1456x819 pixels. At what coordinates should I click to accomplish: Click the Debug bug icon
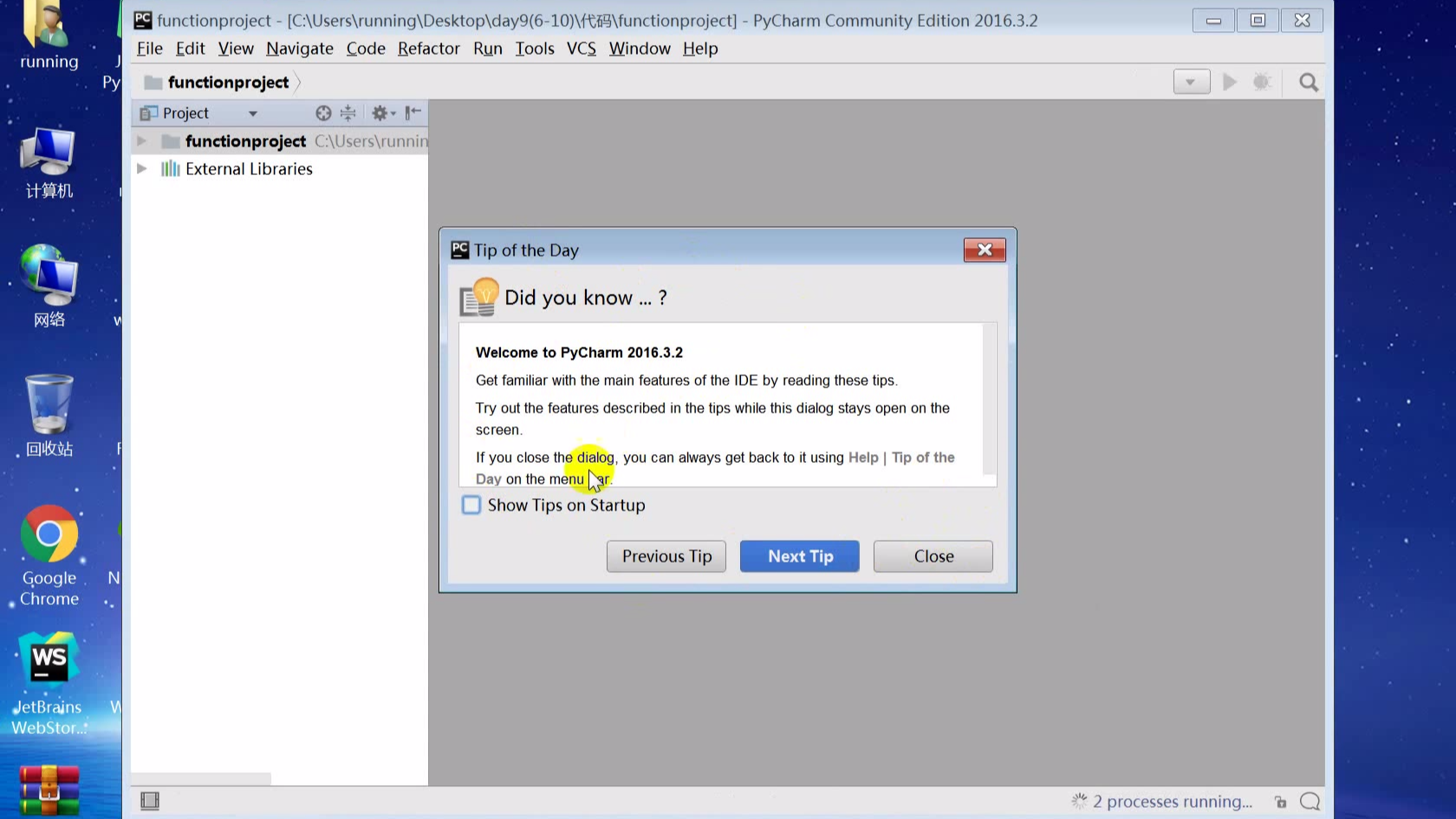(x=1262, y=82)
